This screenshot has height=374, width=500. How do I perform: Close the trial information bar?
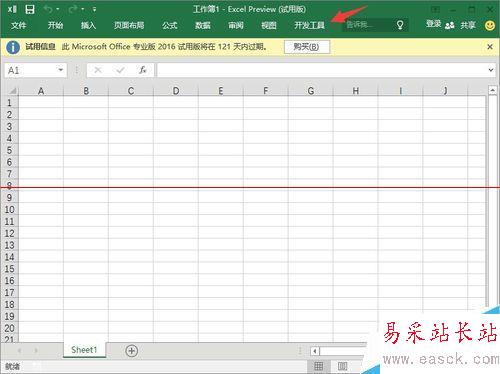[x=490, y=47]
